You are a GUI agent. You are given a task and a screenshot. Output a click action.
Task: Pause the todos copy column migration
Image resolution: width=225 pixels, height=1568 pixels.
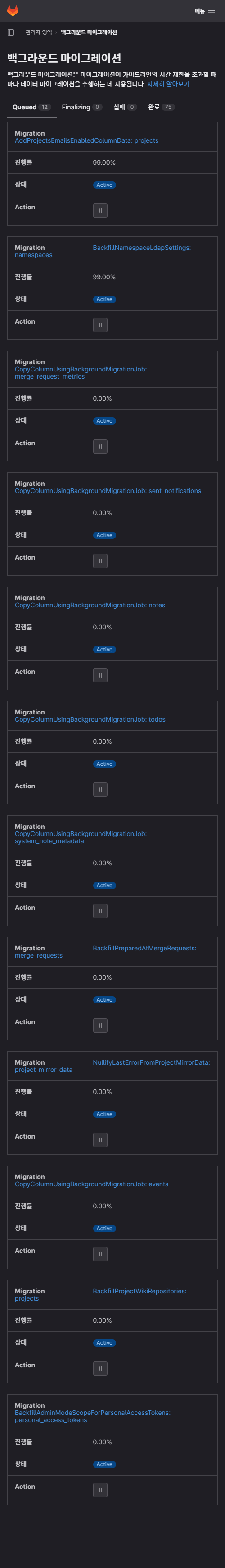(100, 790)
